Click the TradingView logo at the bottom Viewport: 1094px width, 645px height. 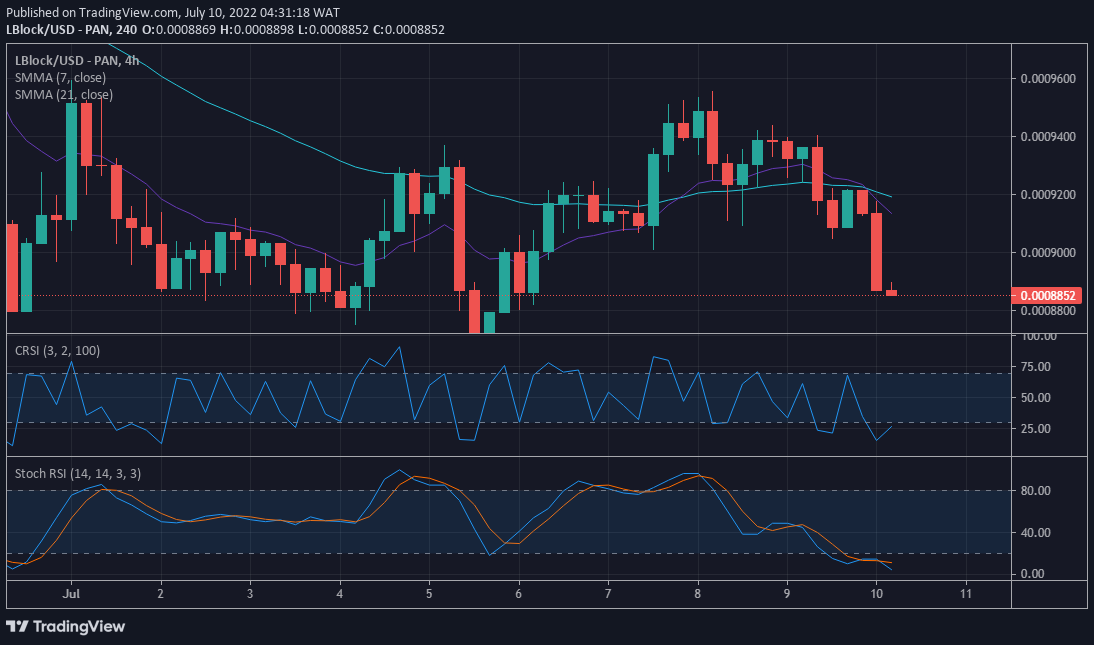point(66,626)
